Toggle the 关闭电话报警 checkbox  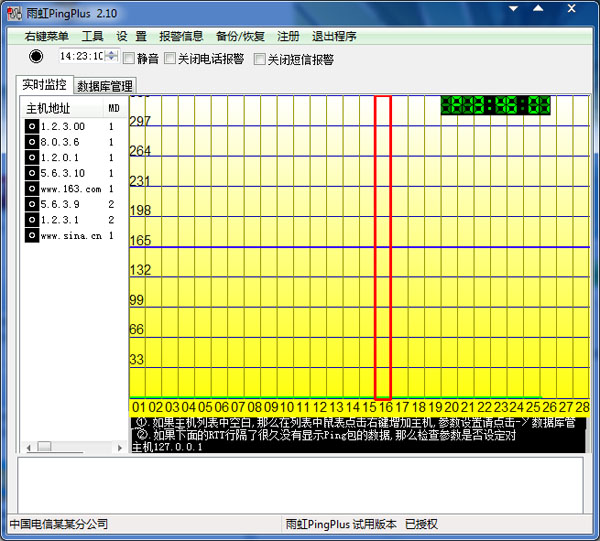170,58
